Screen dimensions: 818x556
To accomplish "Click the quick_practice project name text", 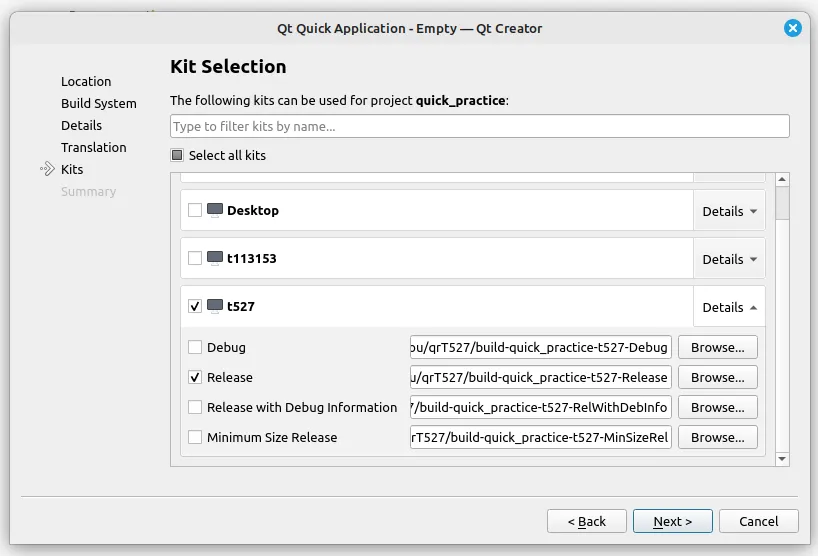I will (460, 100).
